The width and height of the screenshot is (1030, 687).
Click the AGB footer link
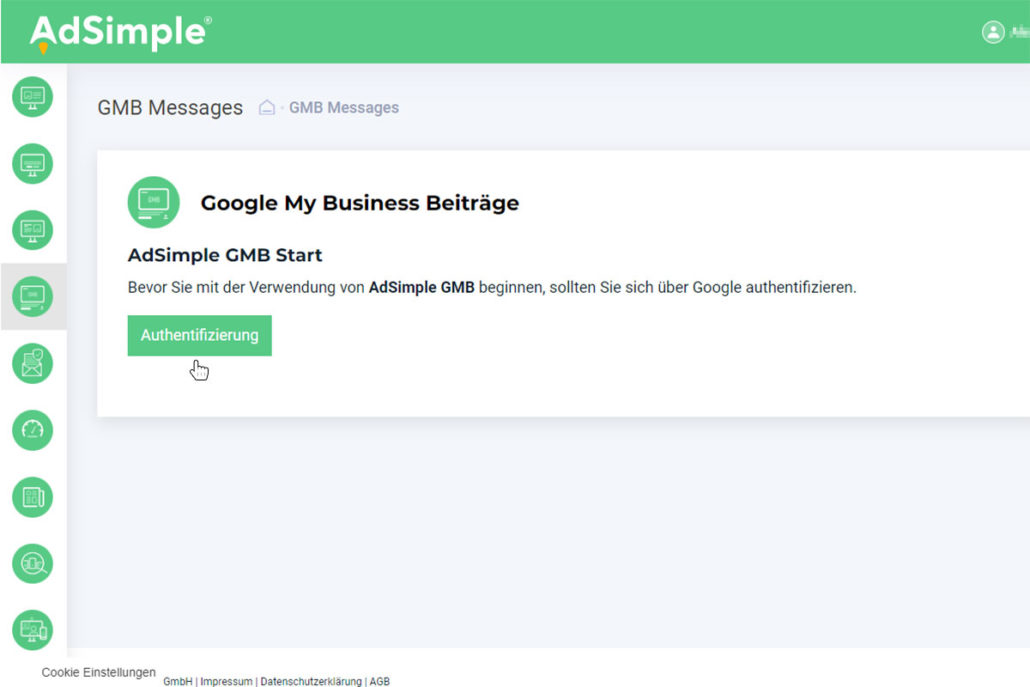click(380, 681)
